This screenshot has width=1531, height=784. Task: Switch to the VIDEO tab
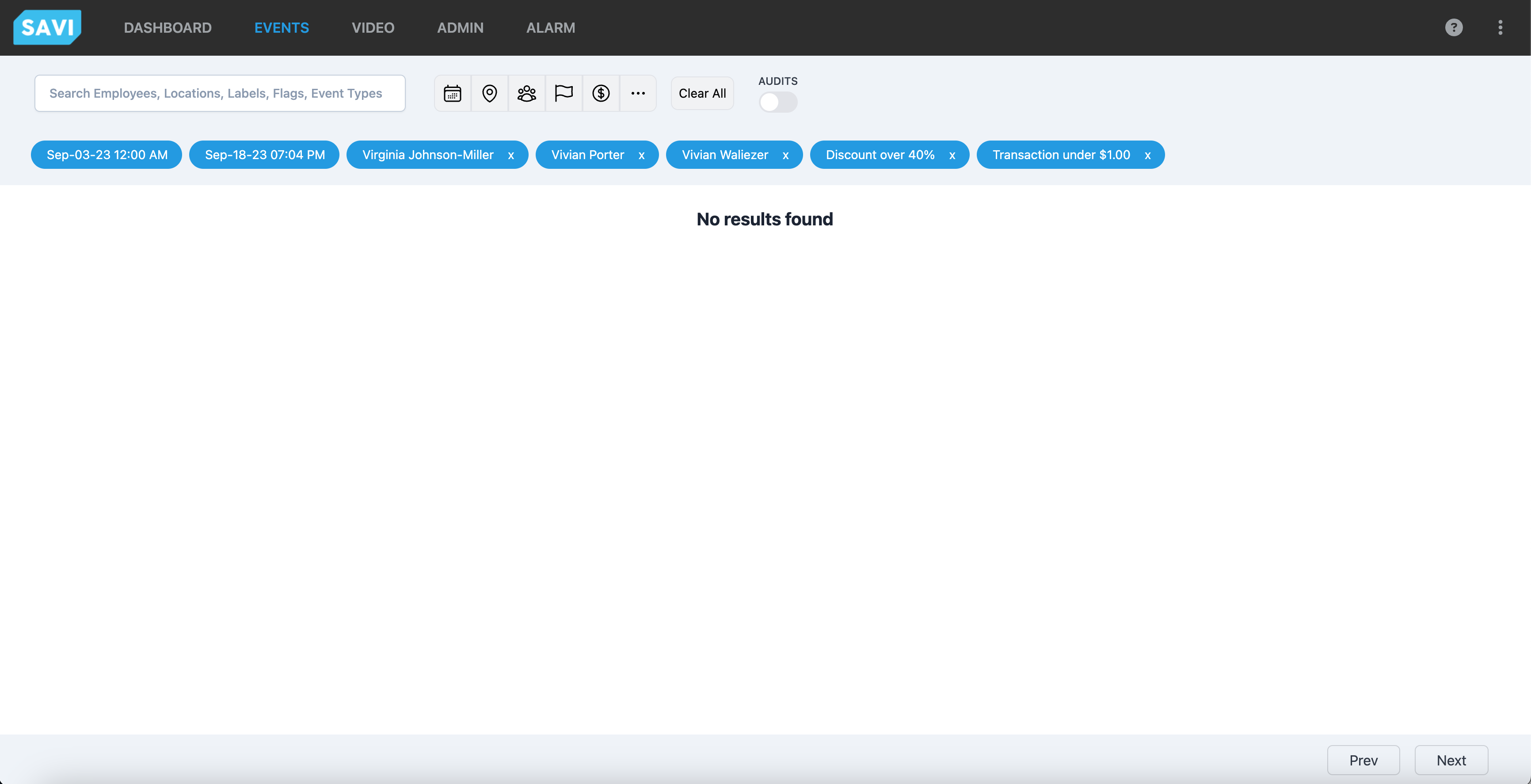[373, 27]
